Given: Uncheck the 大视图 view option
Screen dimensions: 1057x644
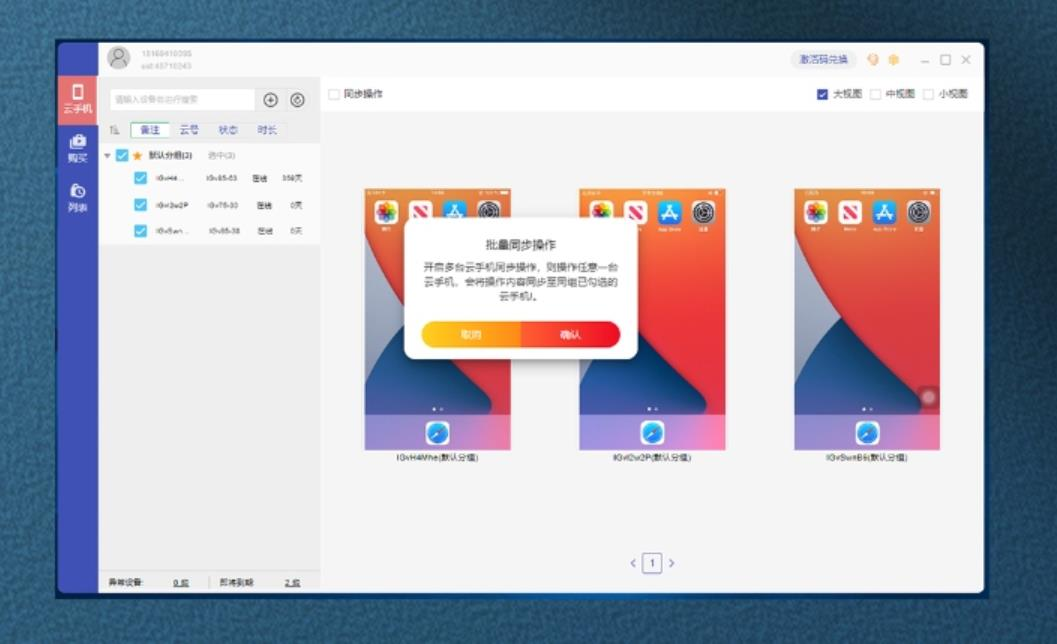Looking at the screenshot, I should click(x=822, y=94).
